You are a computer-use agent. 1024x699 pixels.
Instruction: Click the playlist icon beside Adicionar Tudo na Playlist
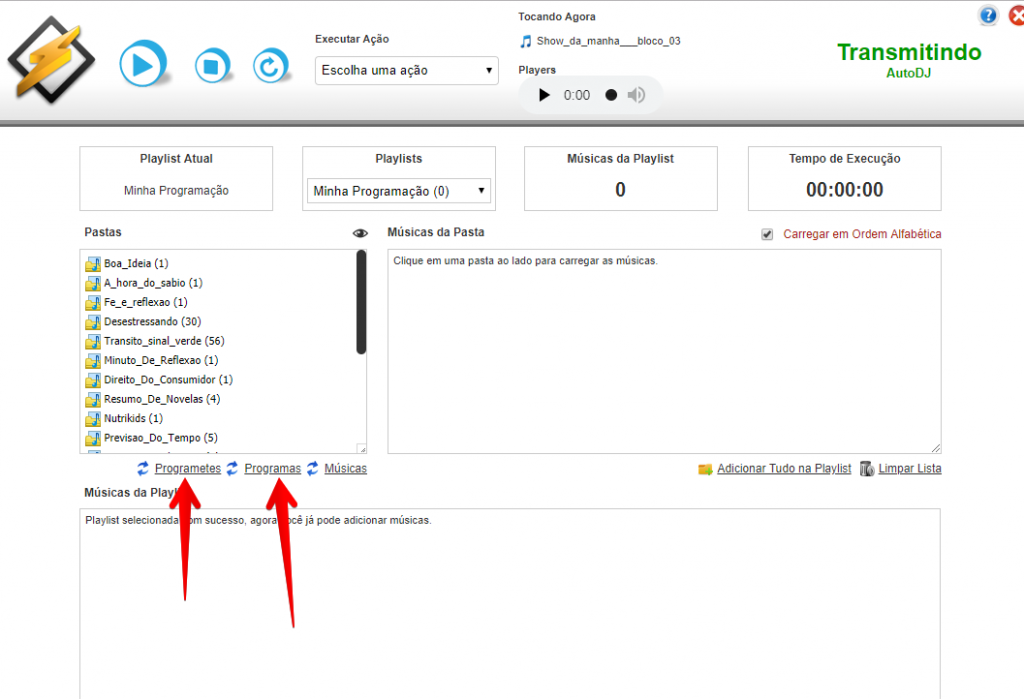pos(703,468)
